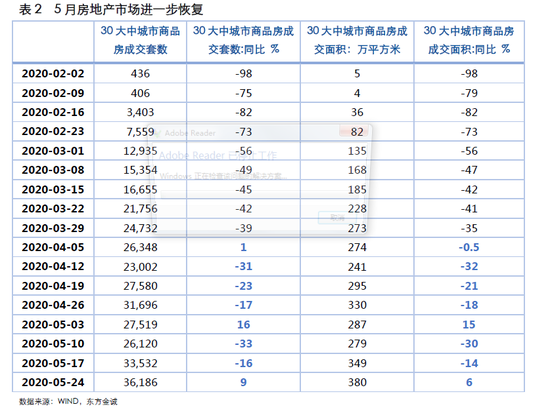Image resolution: width=550 pixels, height=415 pixels.
Task: Click the transaction count value 15,354
Action: pyautogui.click(x=140, y=170)
